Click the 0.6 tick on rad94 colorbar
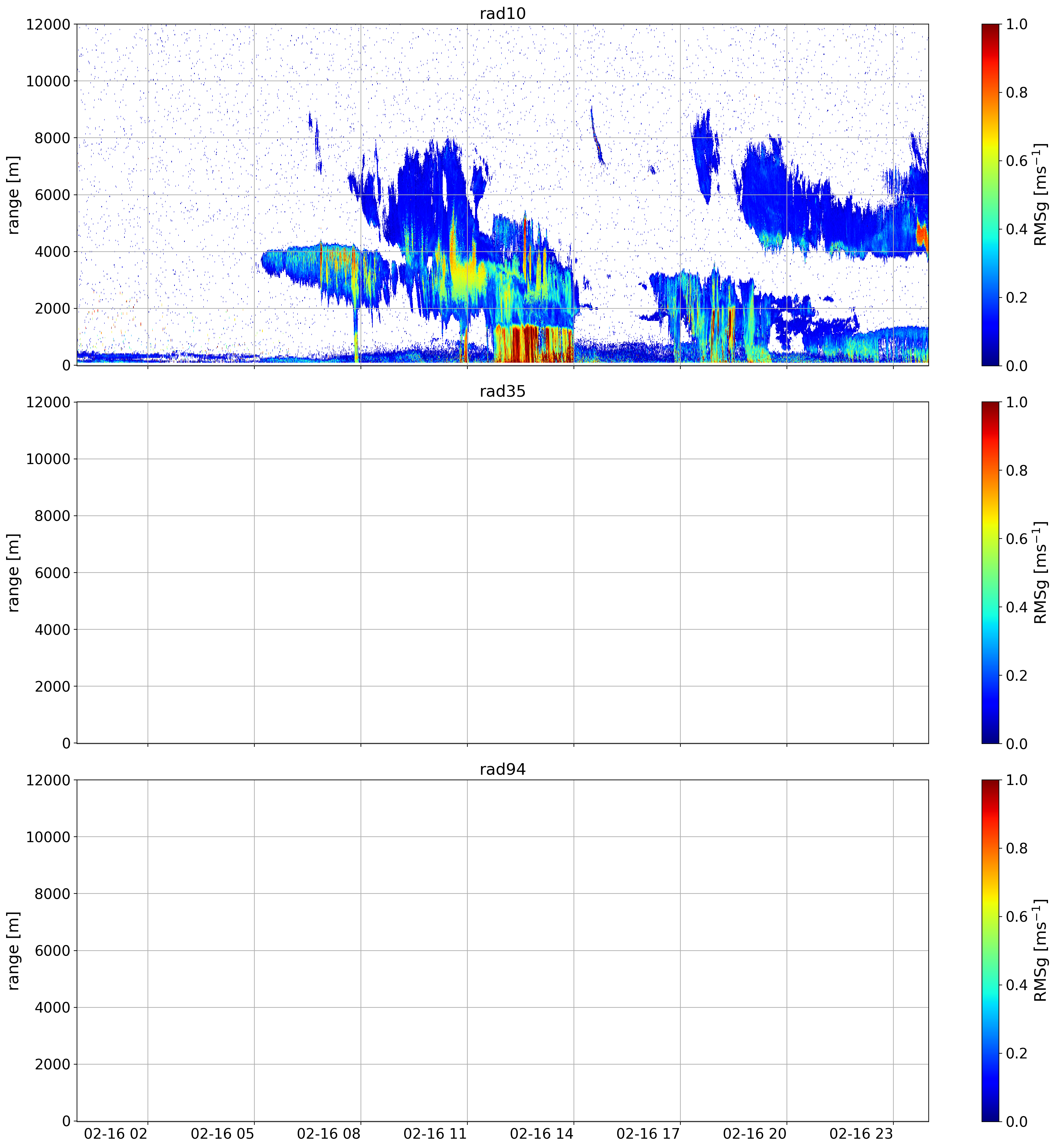This screenshot has width=1057, height=1148. [x=1017, y=917]
